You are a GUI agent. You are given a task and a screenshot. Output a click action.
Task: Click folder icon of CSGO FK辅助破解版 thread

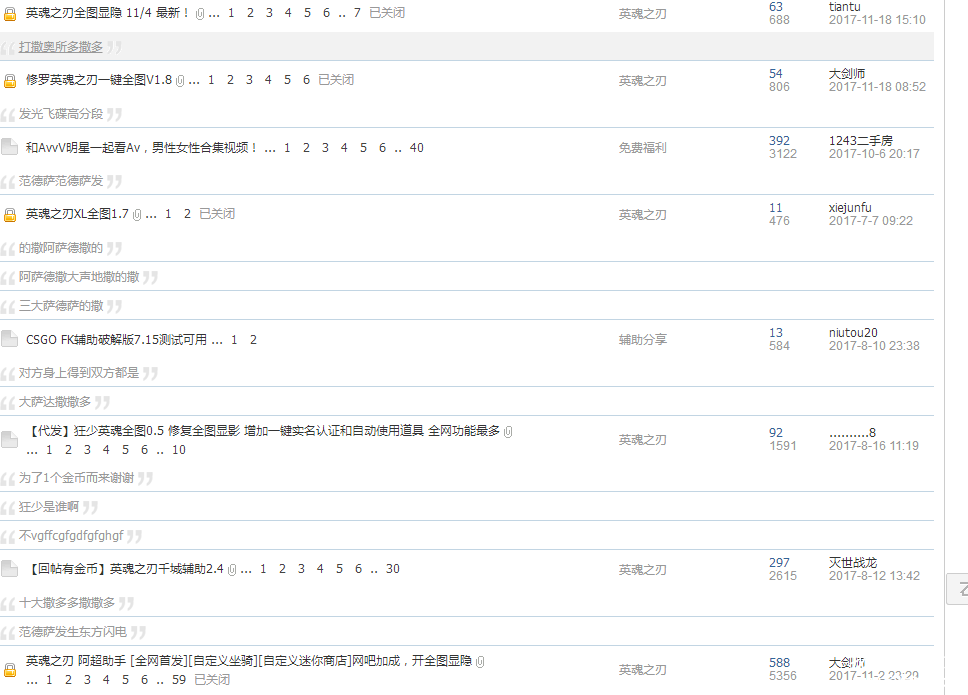9,338
